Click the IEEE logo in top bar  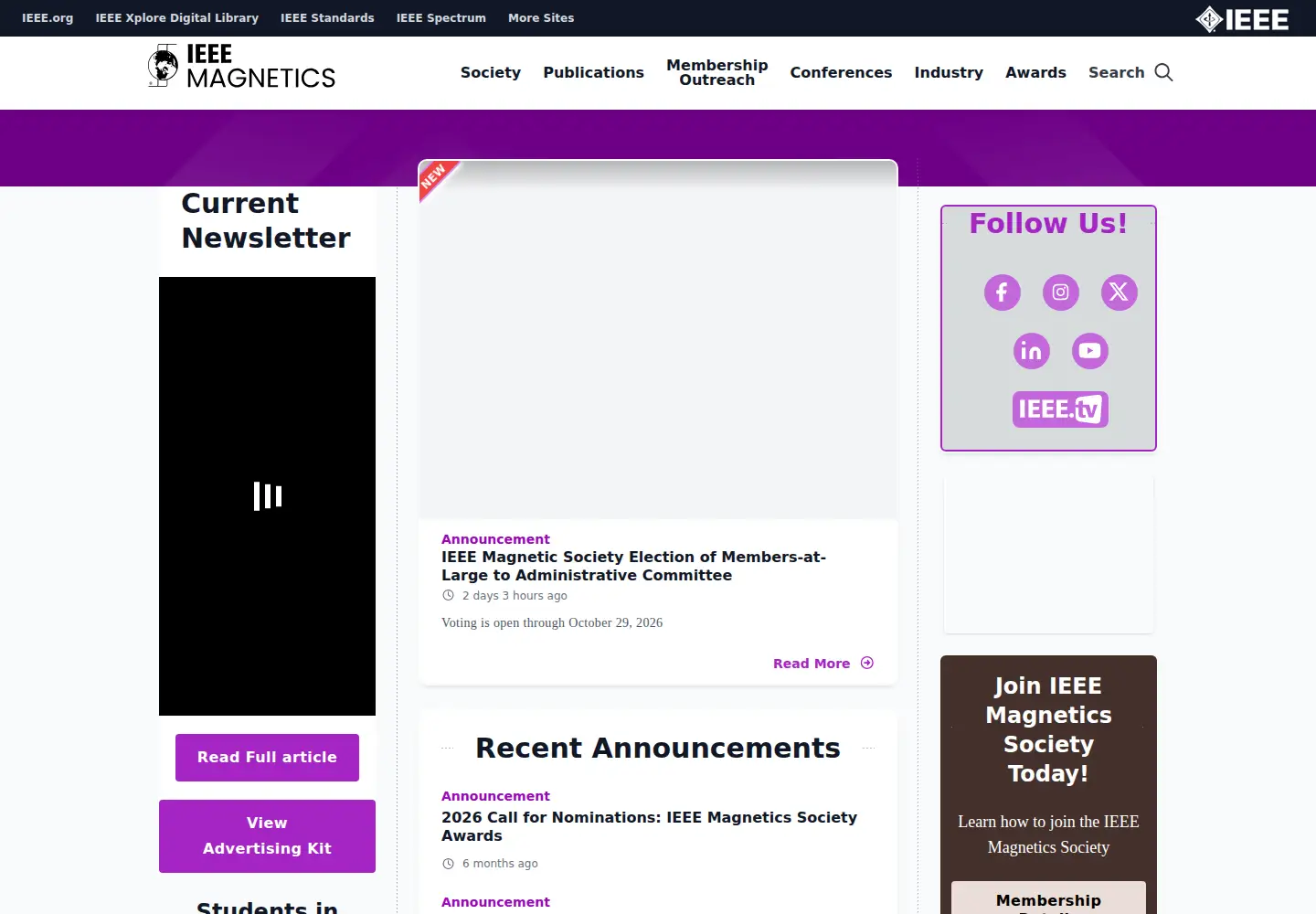(x=1242, y=19)
